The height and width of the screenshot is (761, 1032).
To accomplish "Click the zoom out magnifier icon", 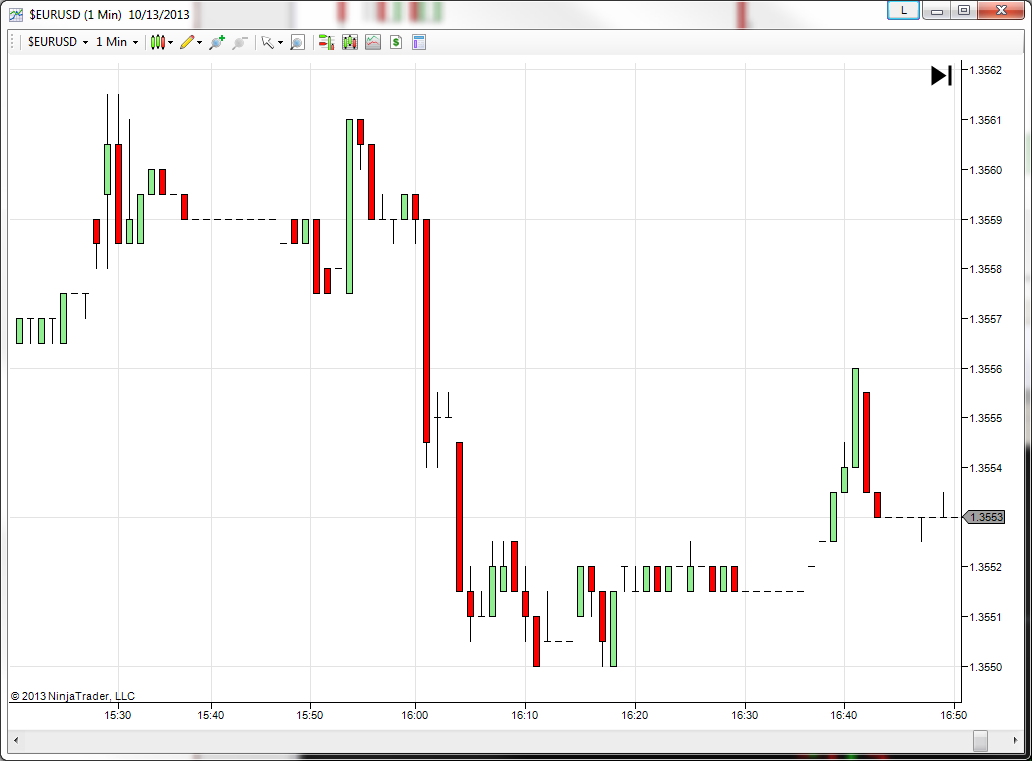I will coord(240,42).
